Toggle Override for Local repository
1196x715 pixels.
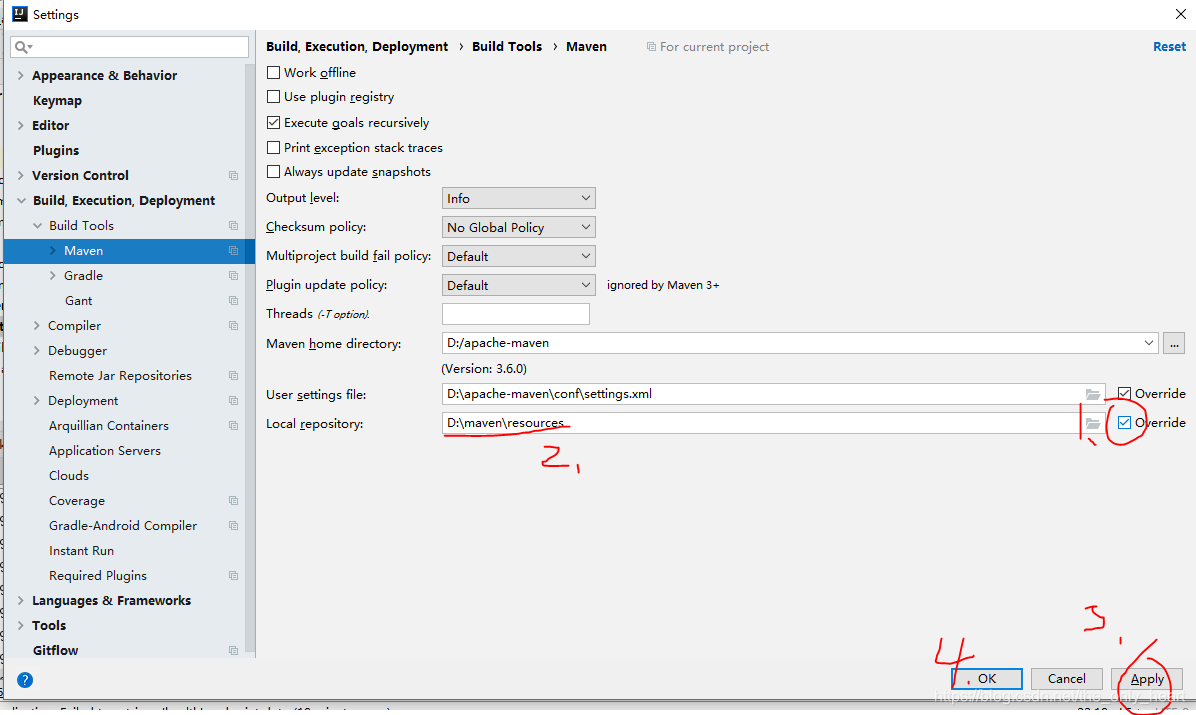click(x=1124, y=423)
